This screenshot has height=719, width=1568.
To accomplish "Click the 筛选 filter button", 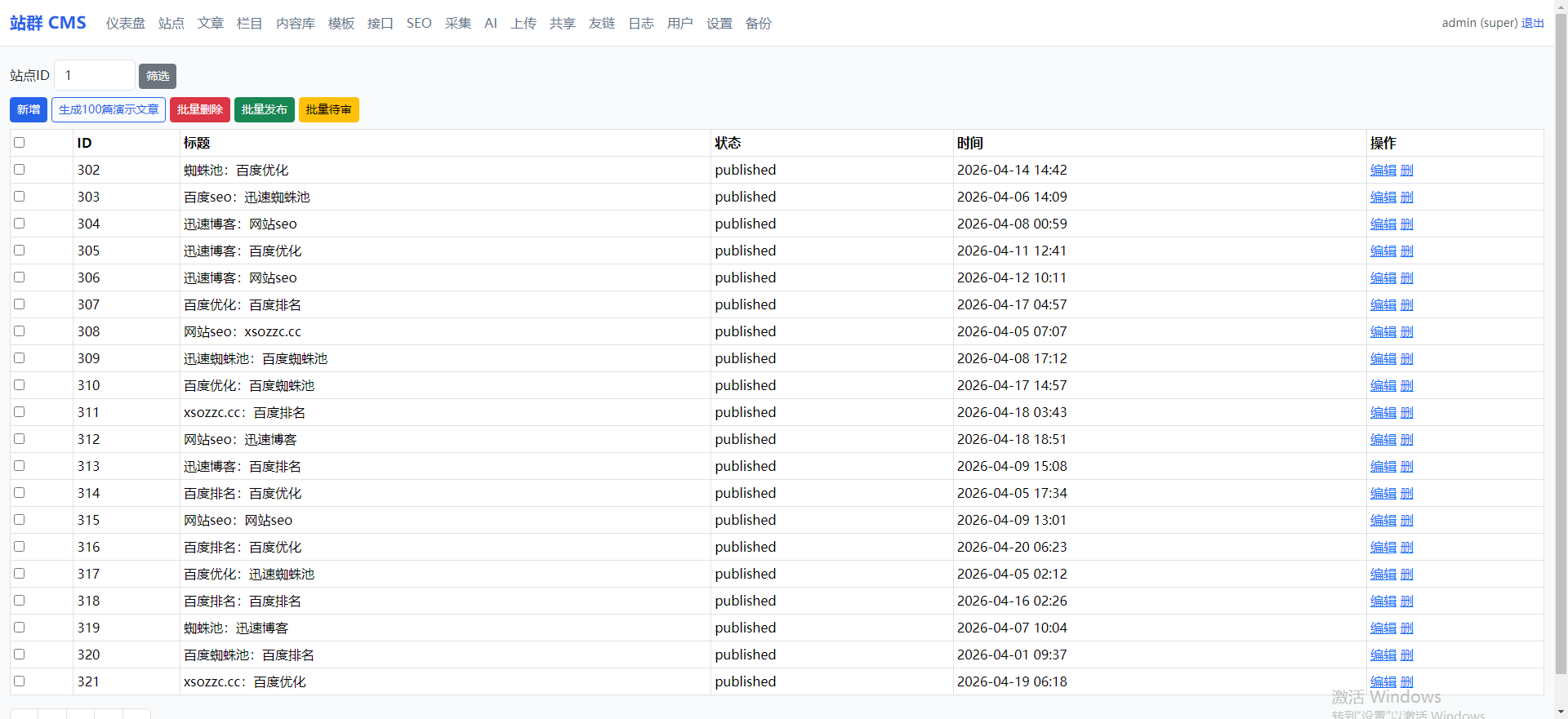I will 158,76.
